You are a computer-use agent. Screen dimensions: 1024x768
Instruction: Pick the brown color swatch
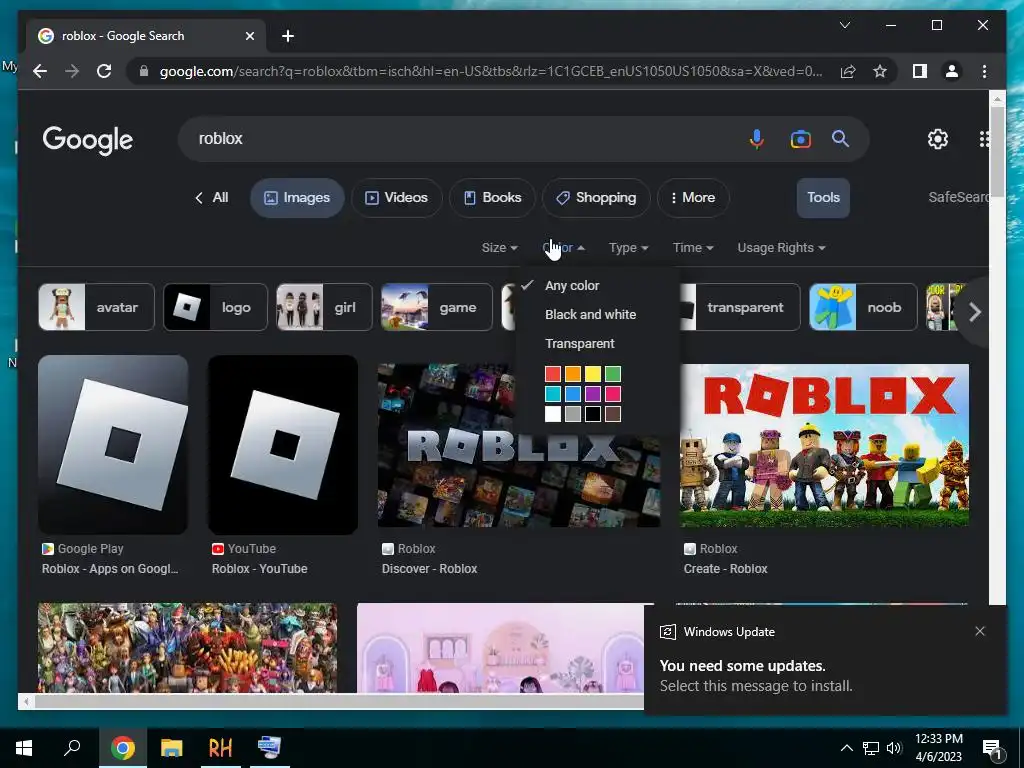tap(613, 414)
